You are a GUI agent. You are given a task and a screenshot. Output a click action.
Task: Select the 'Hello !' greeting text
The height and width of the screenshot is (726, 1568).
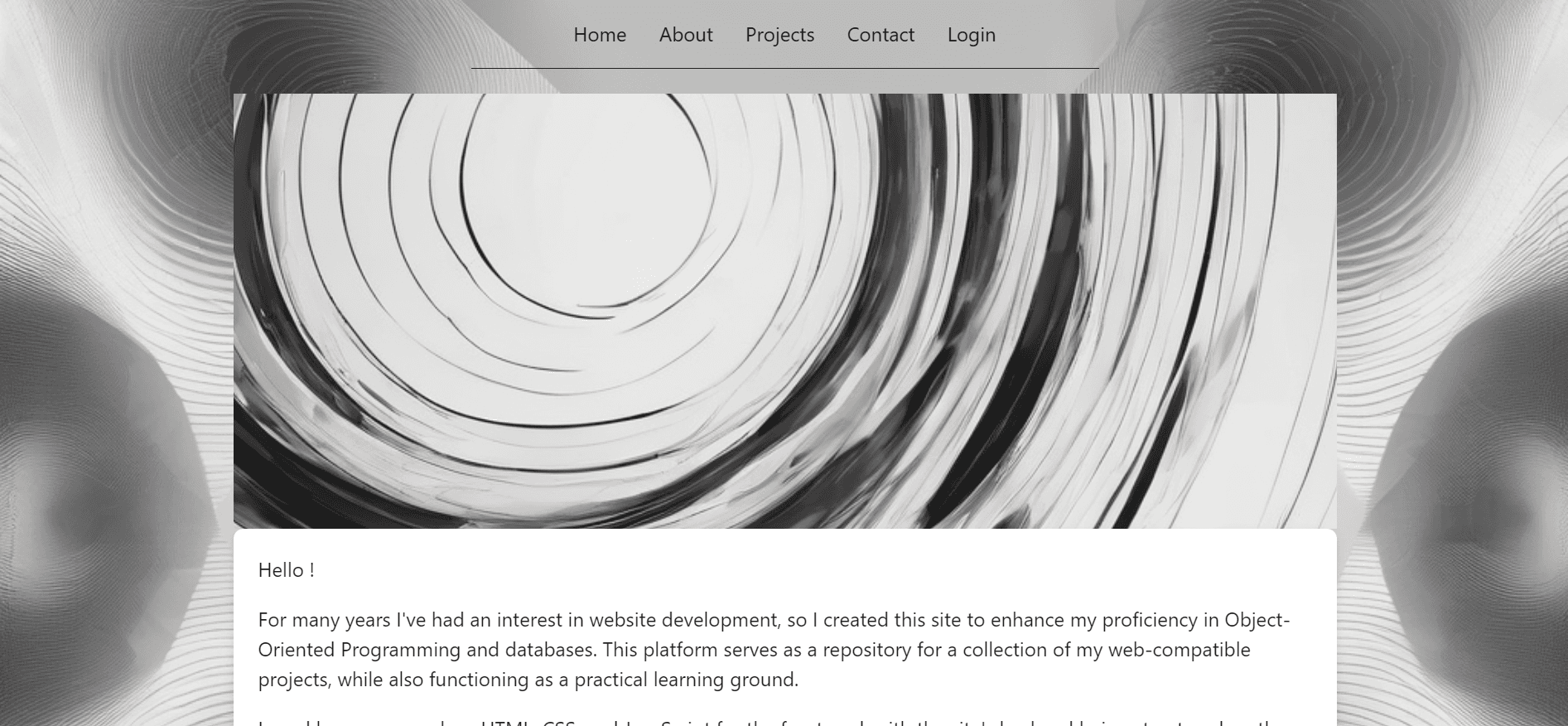tap(286, 570)
